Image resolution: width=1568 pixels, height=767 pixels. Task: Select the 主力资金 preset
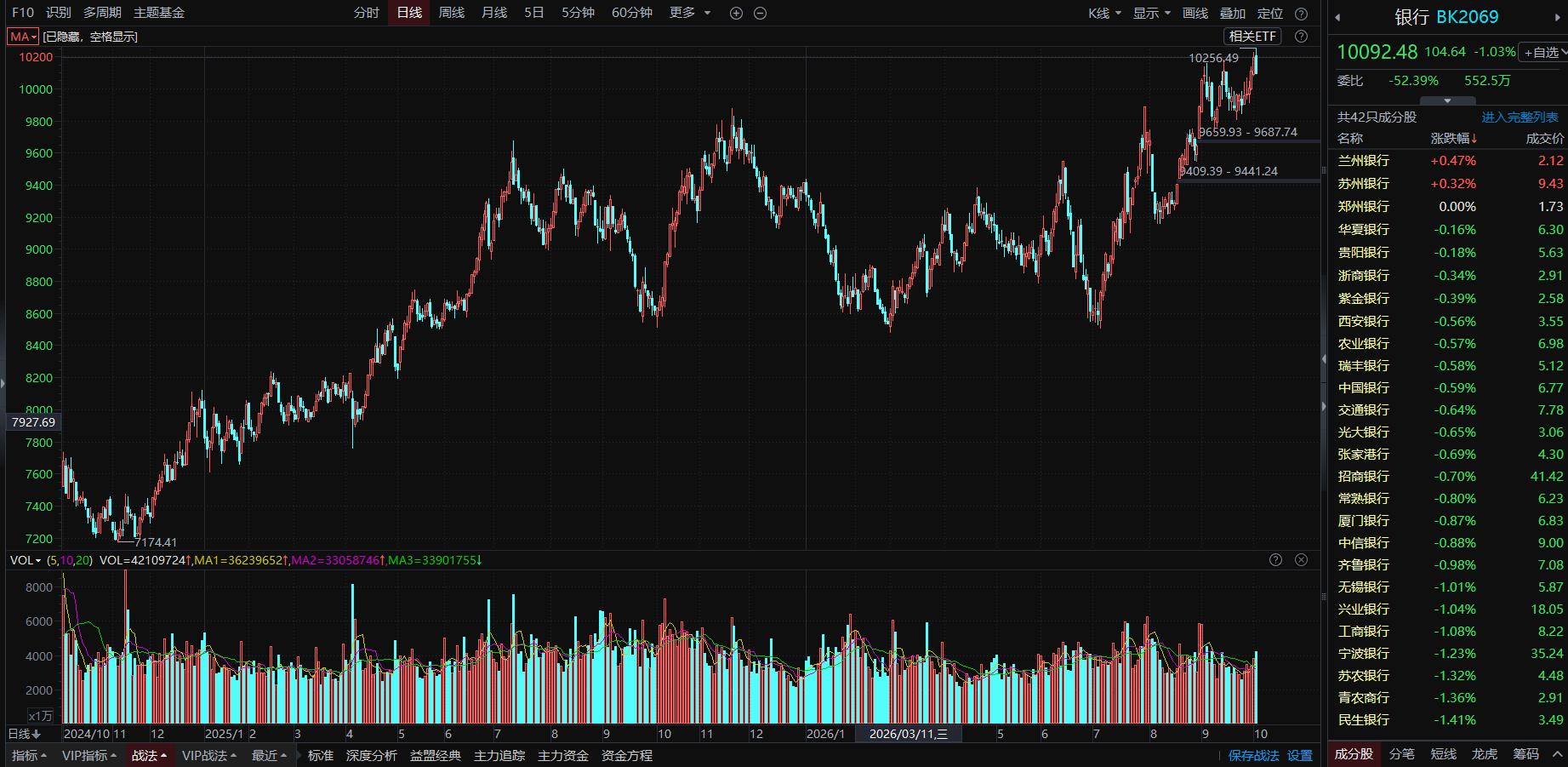563,755
